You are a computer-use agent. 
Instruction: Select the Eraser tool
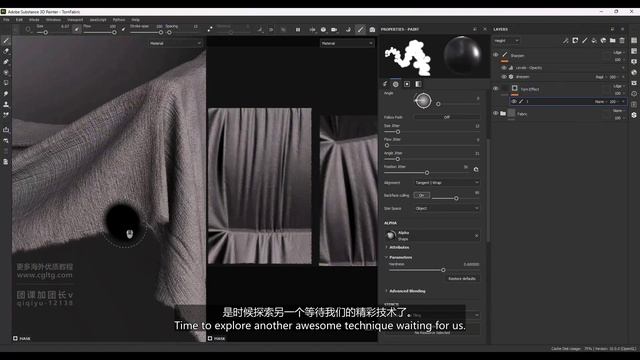[6, 51]
